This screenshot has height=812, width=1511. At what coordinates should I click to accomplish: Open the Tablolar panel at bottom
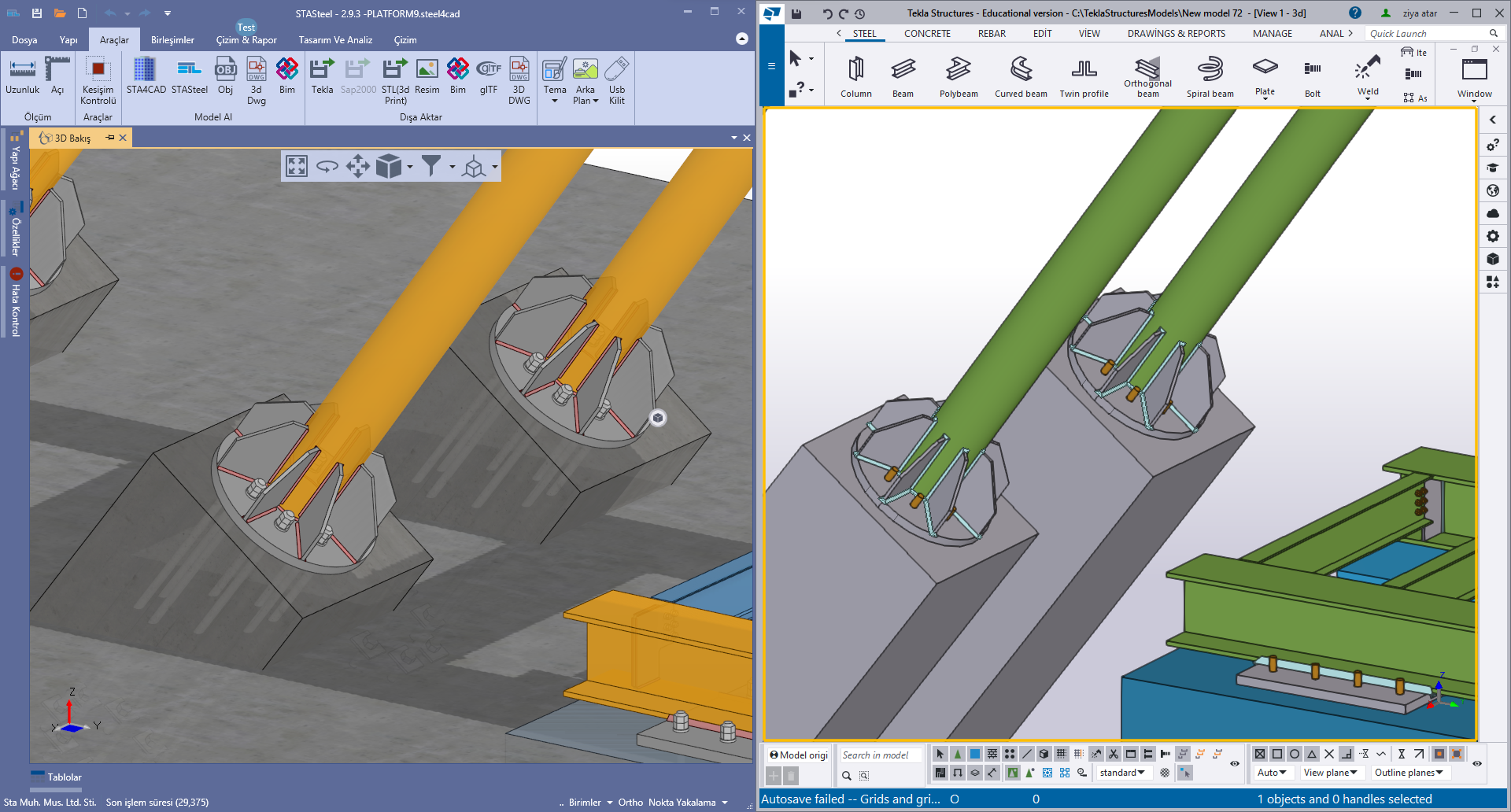coord(64,777)
